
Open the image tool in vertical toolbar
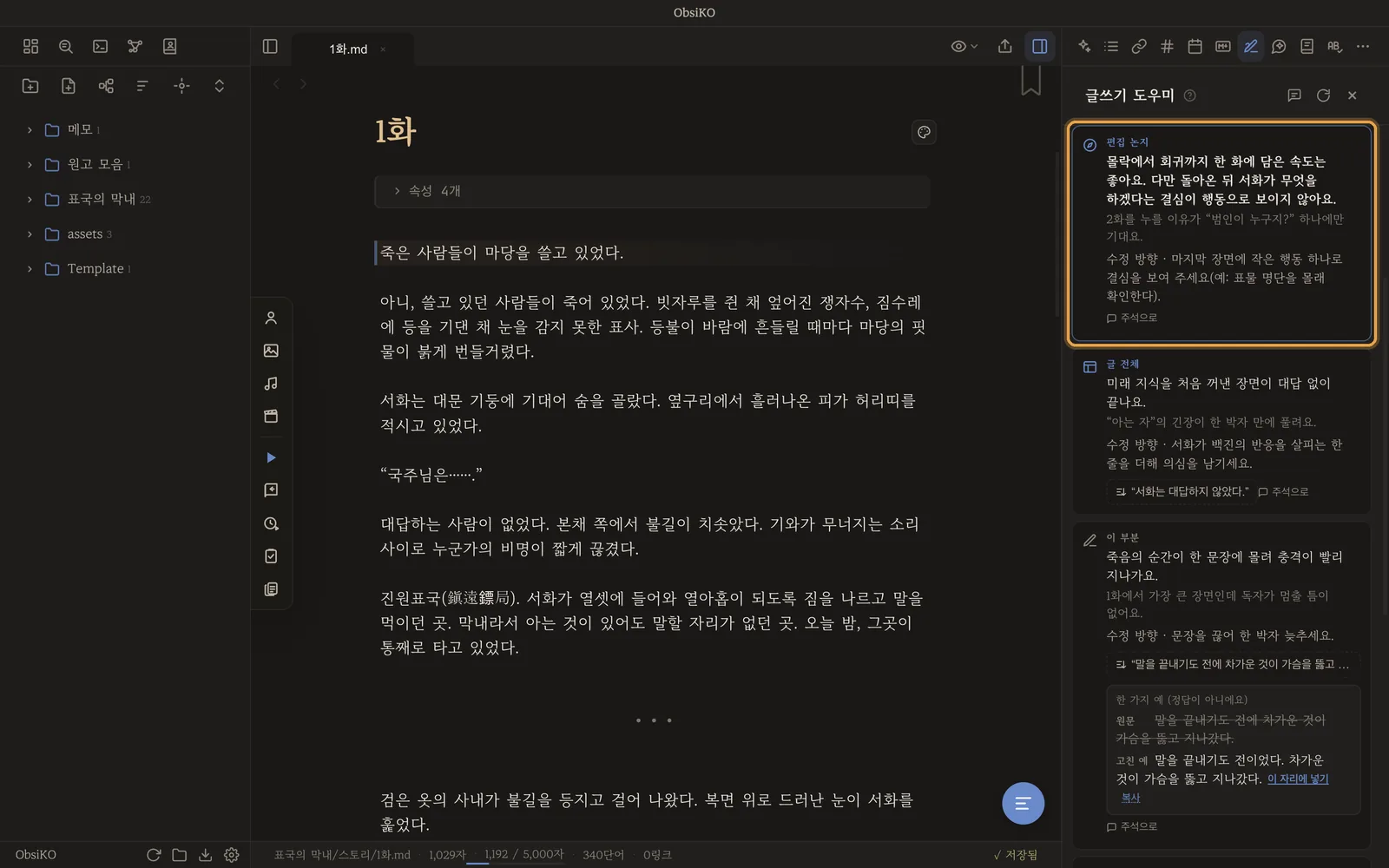click(x=271, y=351)
